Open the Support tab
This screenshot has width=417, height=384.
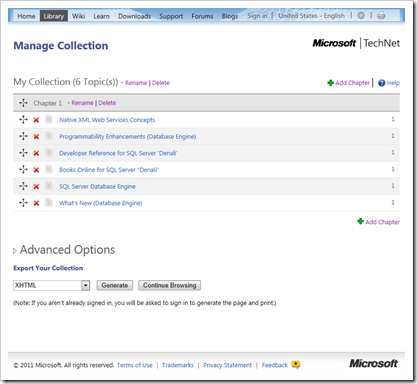(x=171, y=16)
